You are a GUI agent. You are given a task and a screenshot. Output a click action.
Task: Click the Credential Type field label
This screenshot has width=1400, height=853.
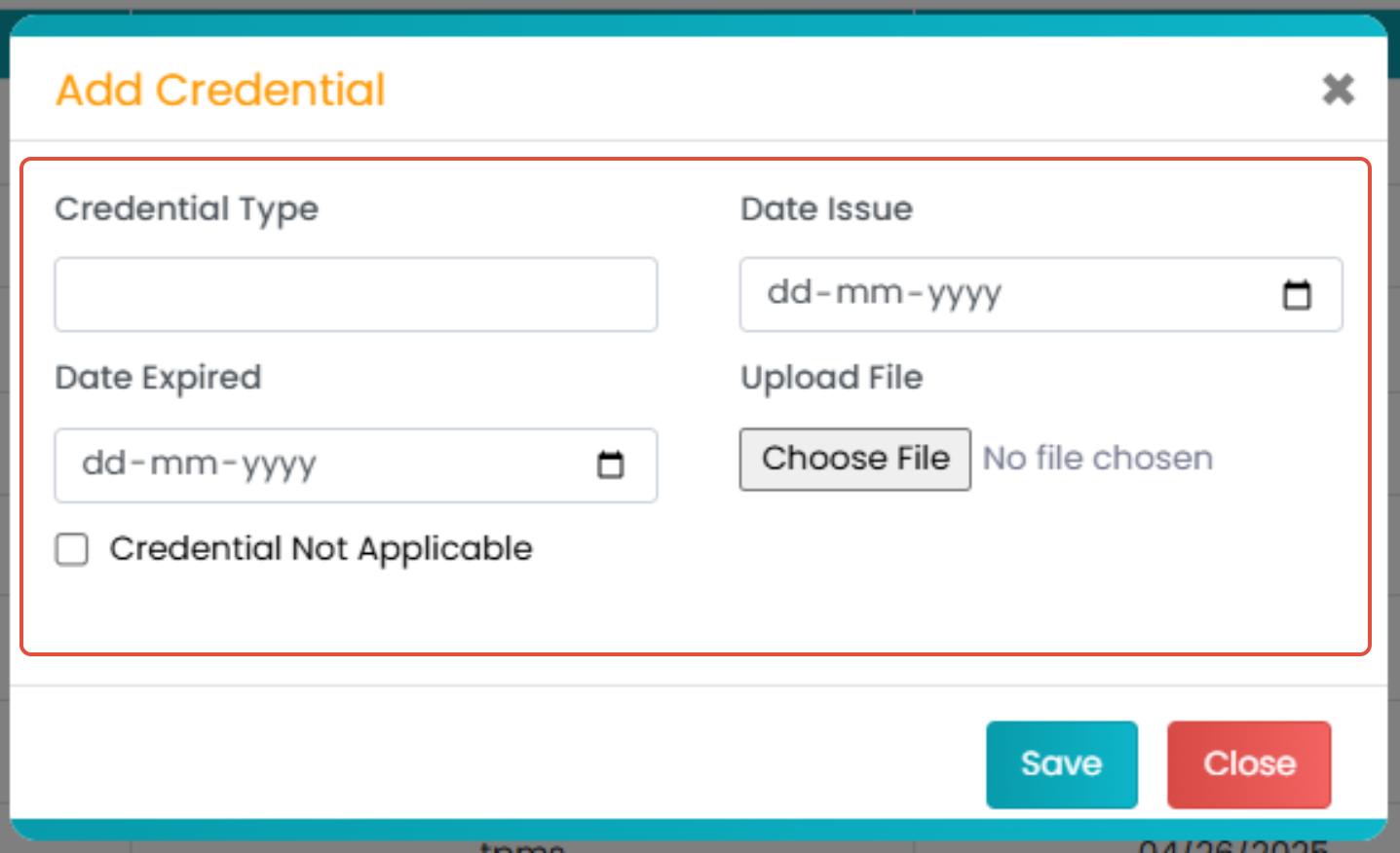[186, 209]
